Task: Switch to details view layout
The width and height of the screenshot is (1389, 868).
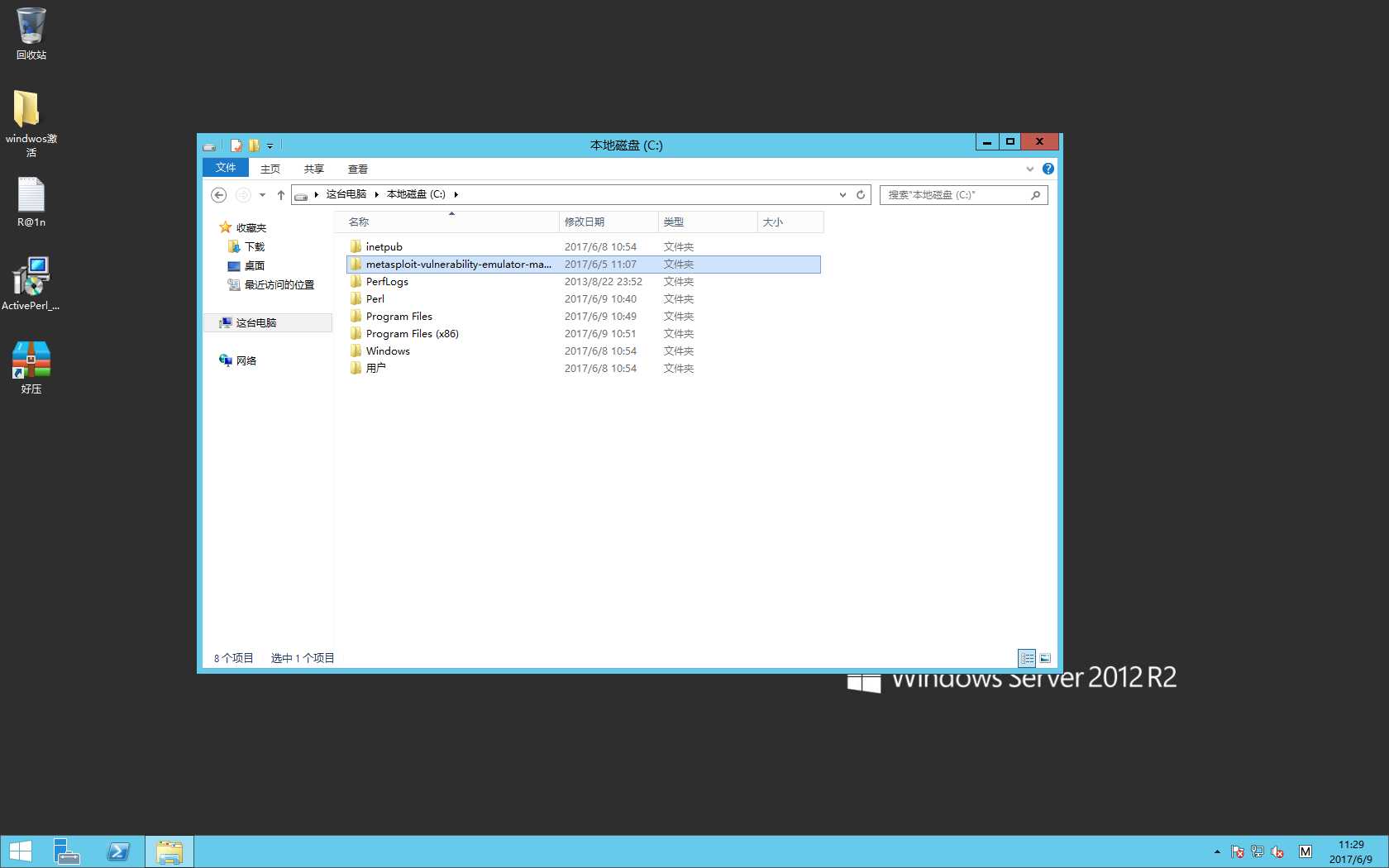Action: [1027, 658]
